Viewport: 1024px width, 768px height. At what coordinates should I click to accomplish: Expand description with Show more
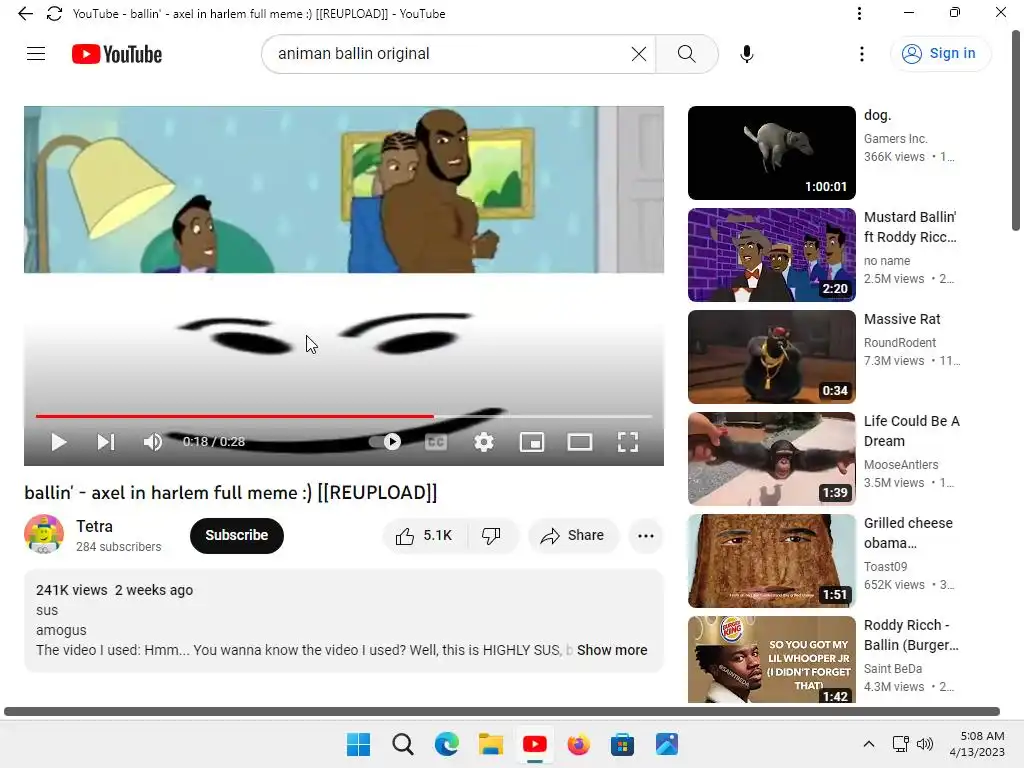tap(612, 650)
